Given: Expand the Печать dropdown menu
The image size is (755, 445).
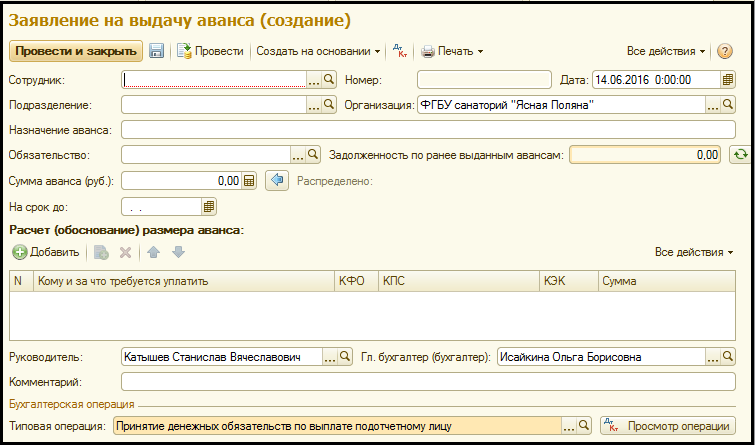Looking at the screenshot, I should pyautogui.click(x=452, y=51).
